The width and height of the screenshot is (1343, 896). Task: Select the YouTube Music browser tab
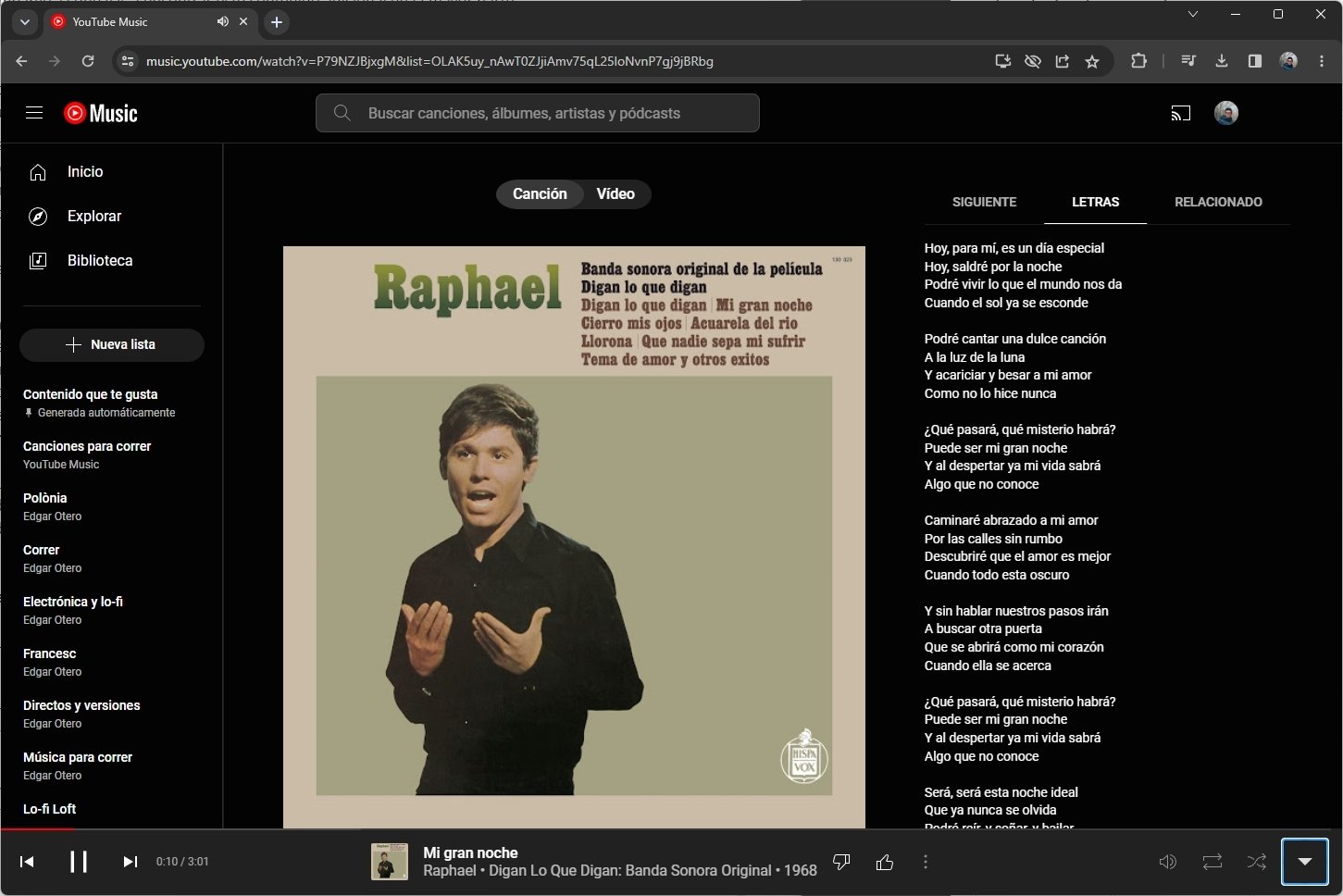tap(151, 21)
